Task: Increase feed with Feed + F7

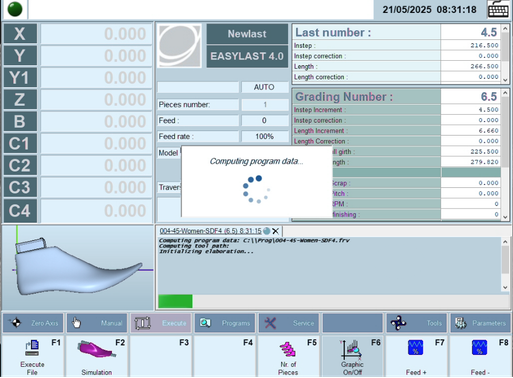Action: pyautogui.click(x=416, y=356)
